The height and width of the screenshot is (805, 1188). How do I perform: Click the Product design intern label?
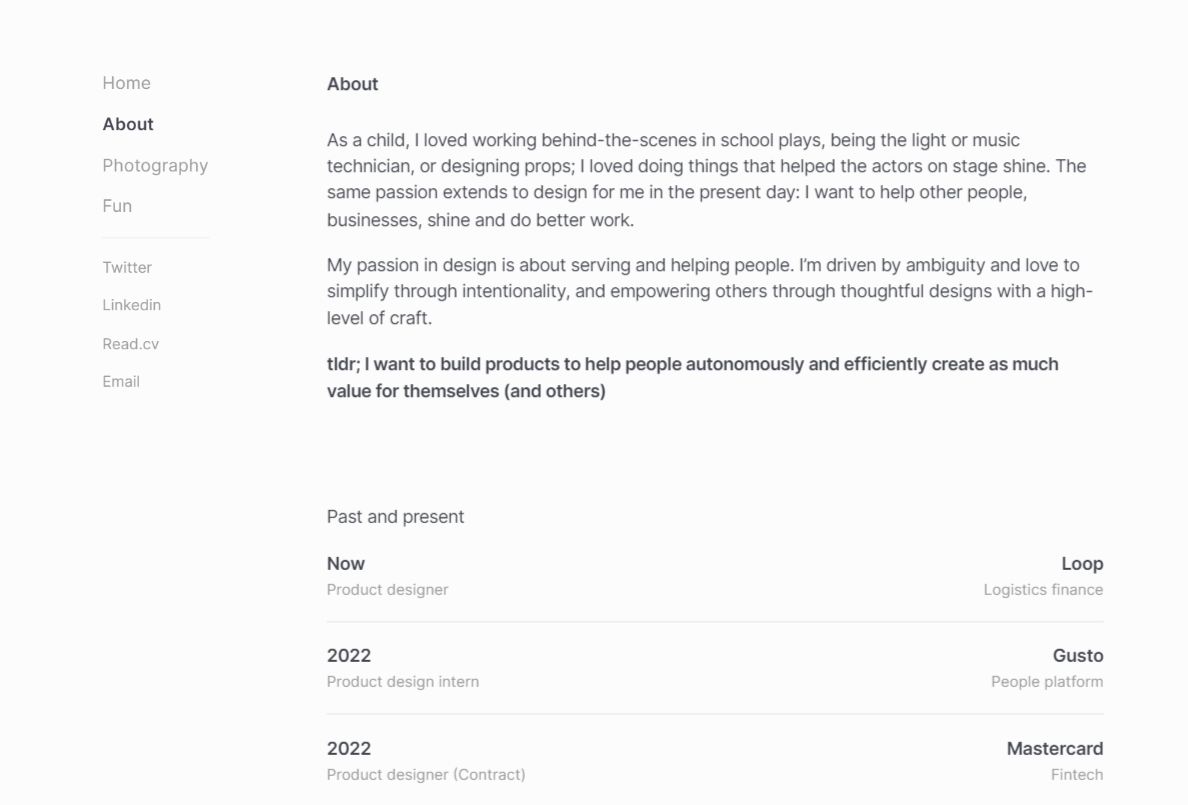pos(402,682)
